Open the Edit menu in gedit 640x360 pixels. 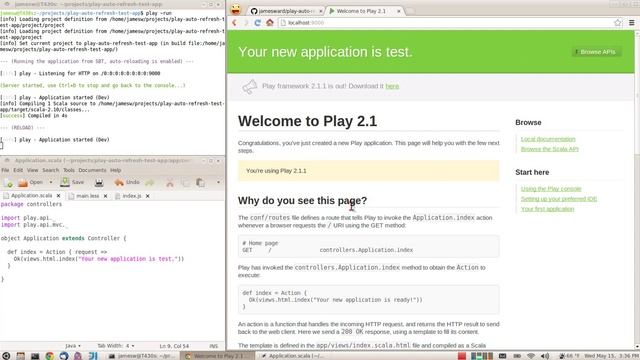pos(18,170)
